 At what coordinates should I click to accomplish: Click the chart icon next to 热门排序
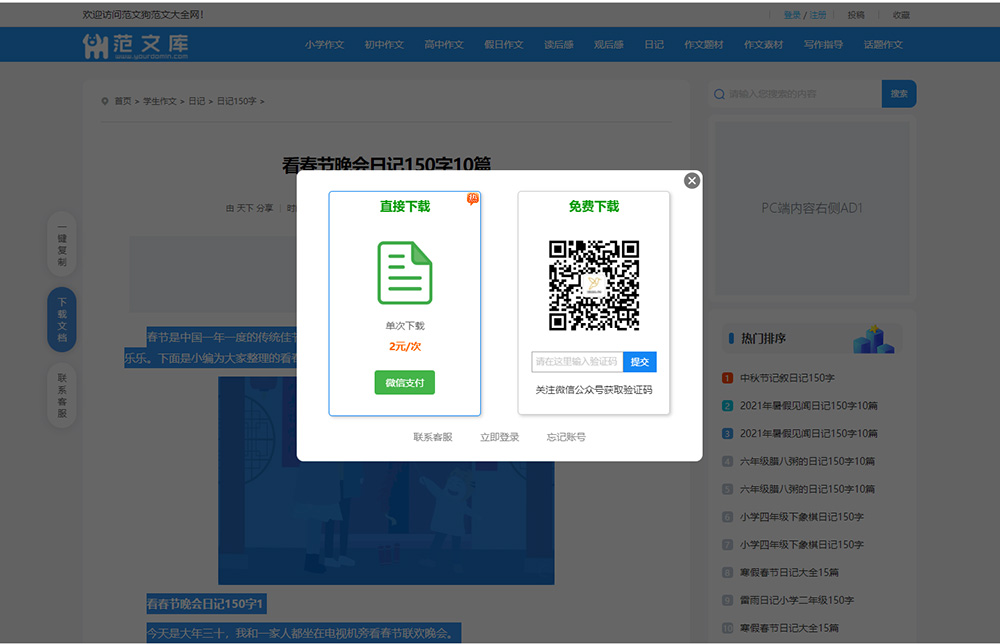click(x=874, y=338)
